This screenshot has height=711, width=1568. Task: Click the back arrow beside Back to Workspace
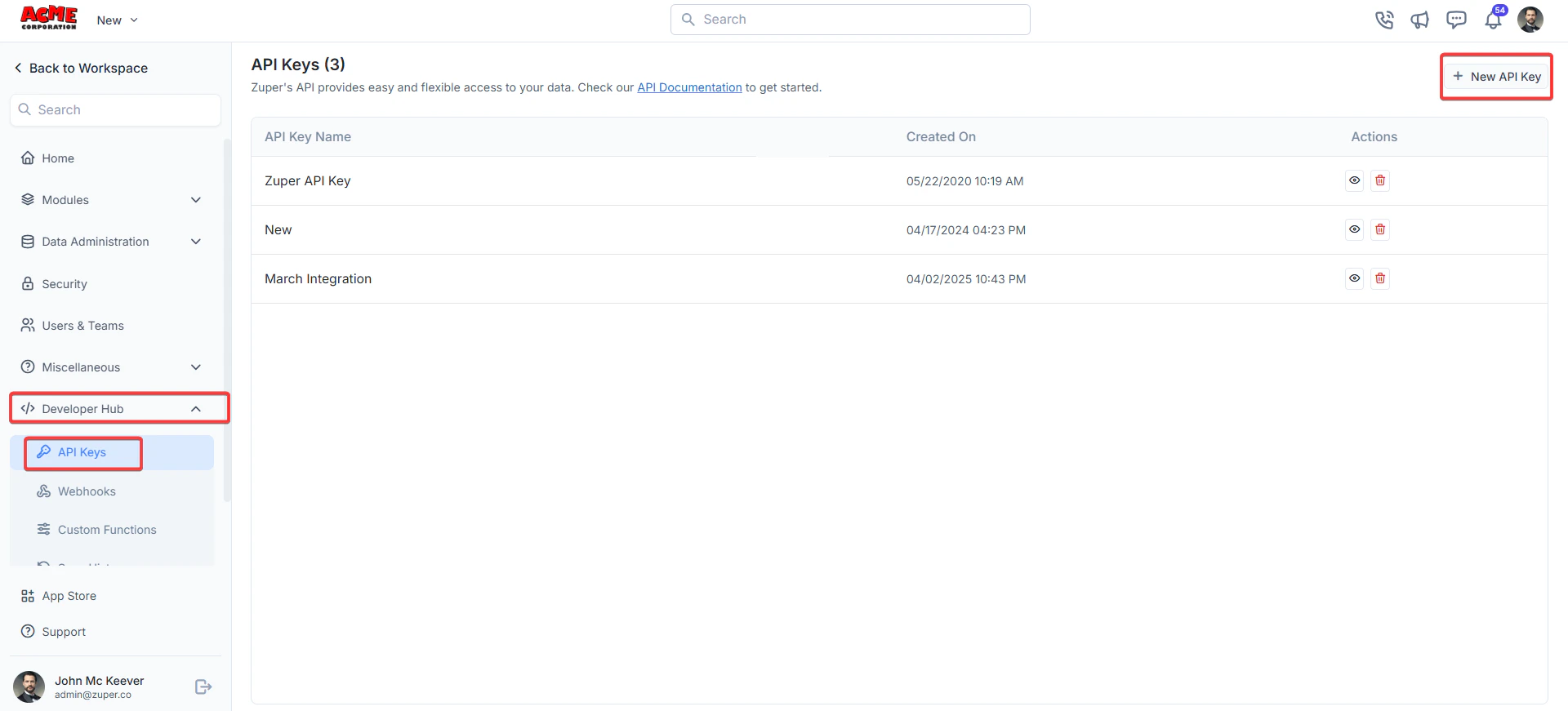(x=18, y=68)
